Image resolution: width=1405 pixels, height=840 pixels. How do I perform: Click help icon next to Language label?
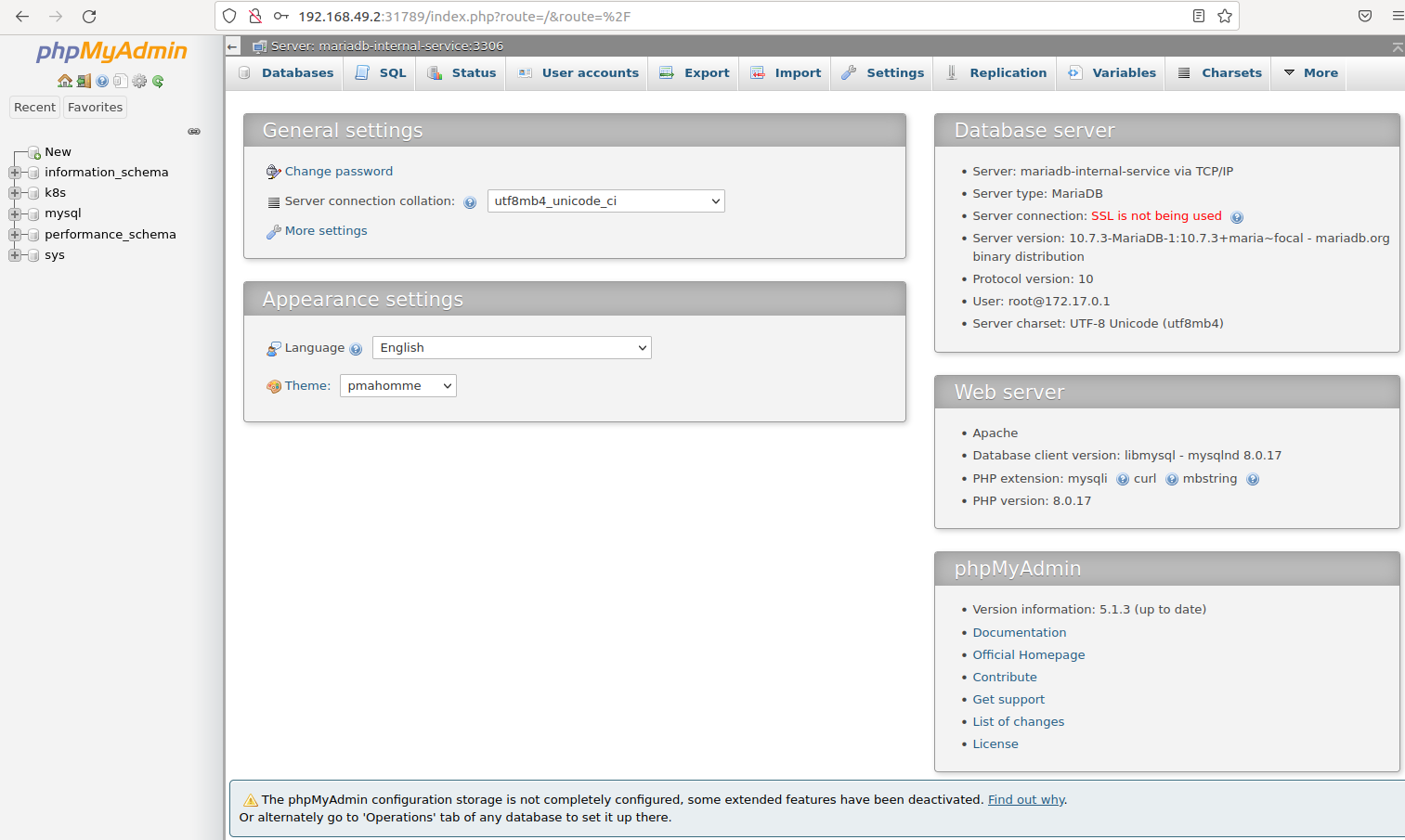click(x=356, y=349)
